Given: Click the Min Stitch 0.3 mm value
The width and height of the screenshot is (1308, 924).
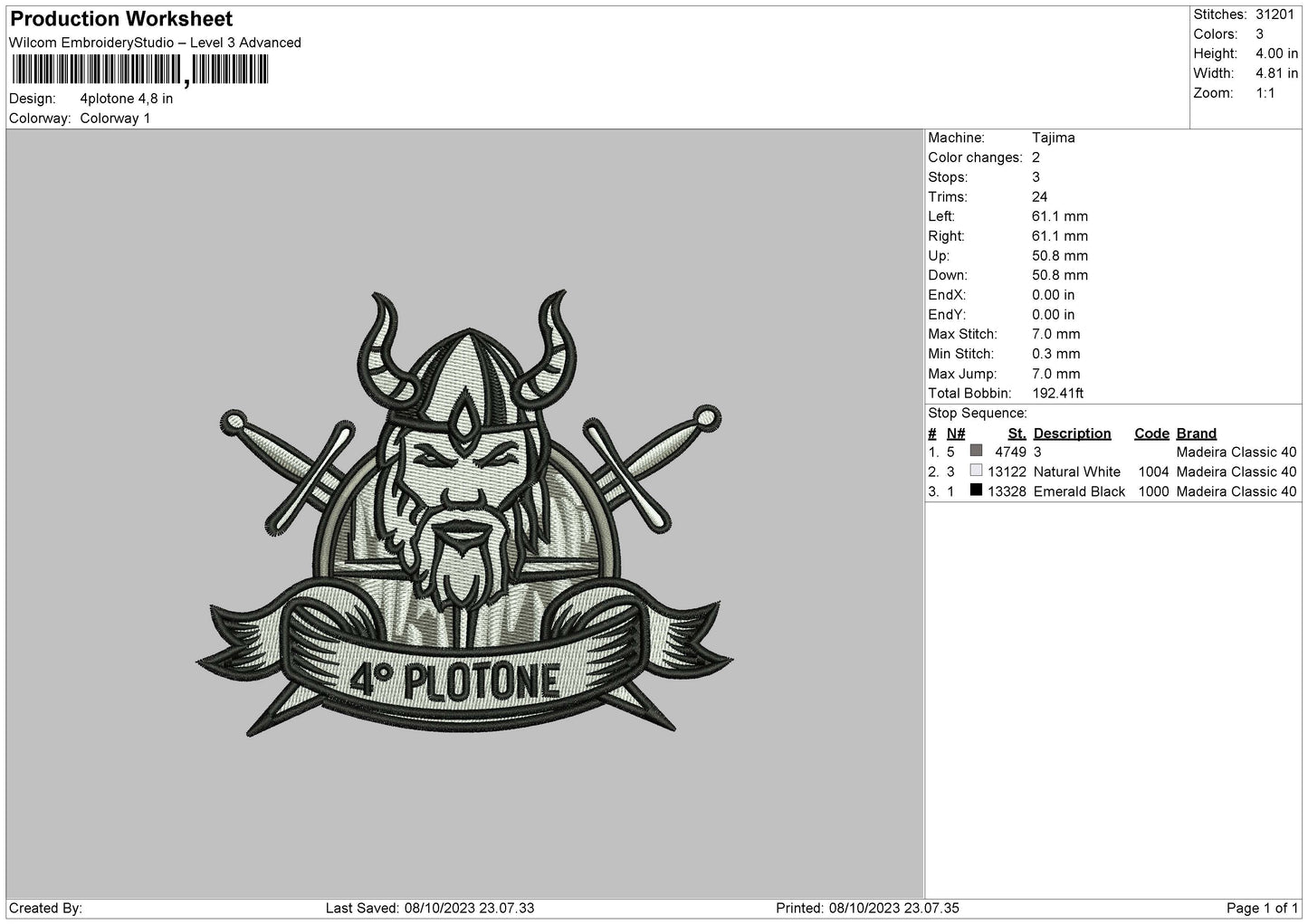Looking at the screenshot, I should tap(1056, 354).
